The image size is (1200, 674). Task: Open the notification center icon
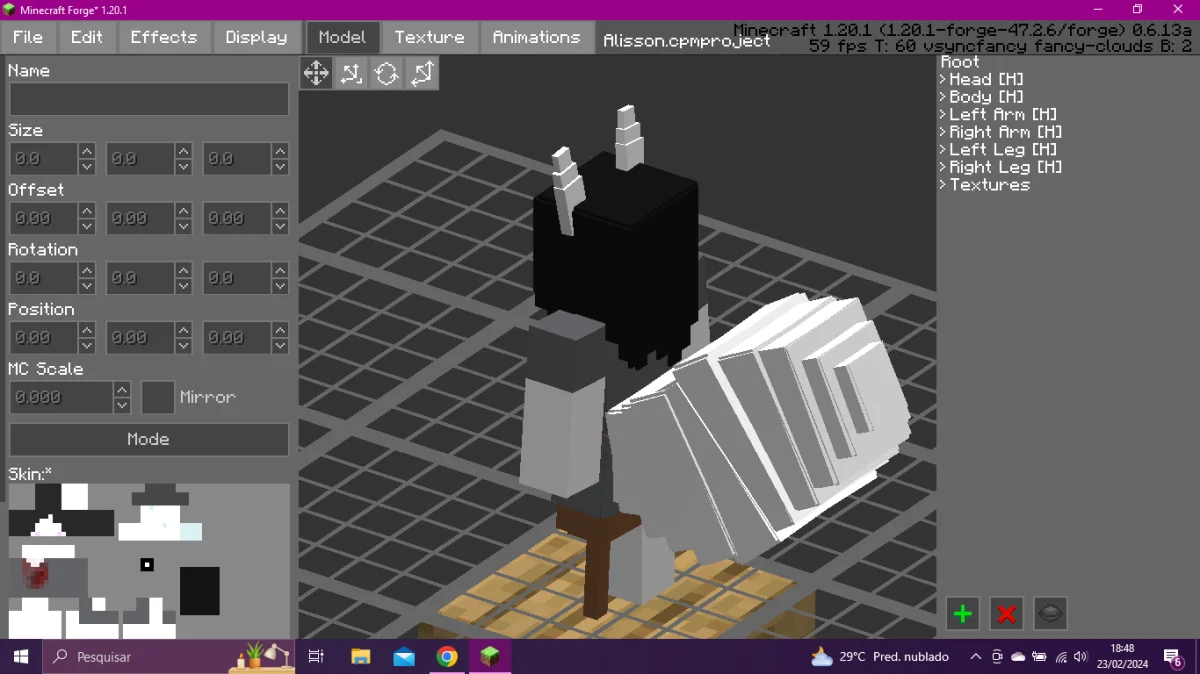coord(1174,657)
